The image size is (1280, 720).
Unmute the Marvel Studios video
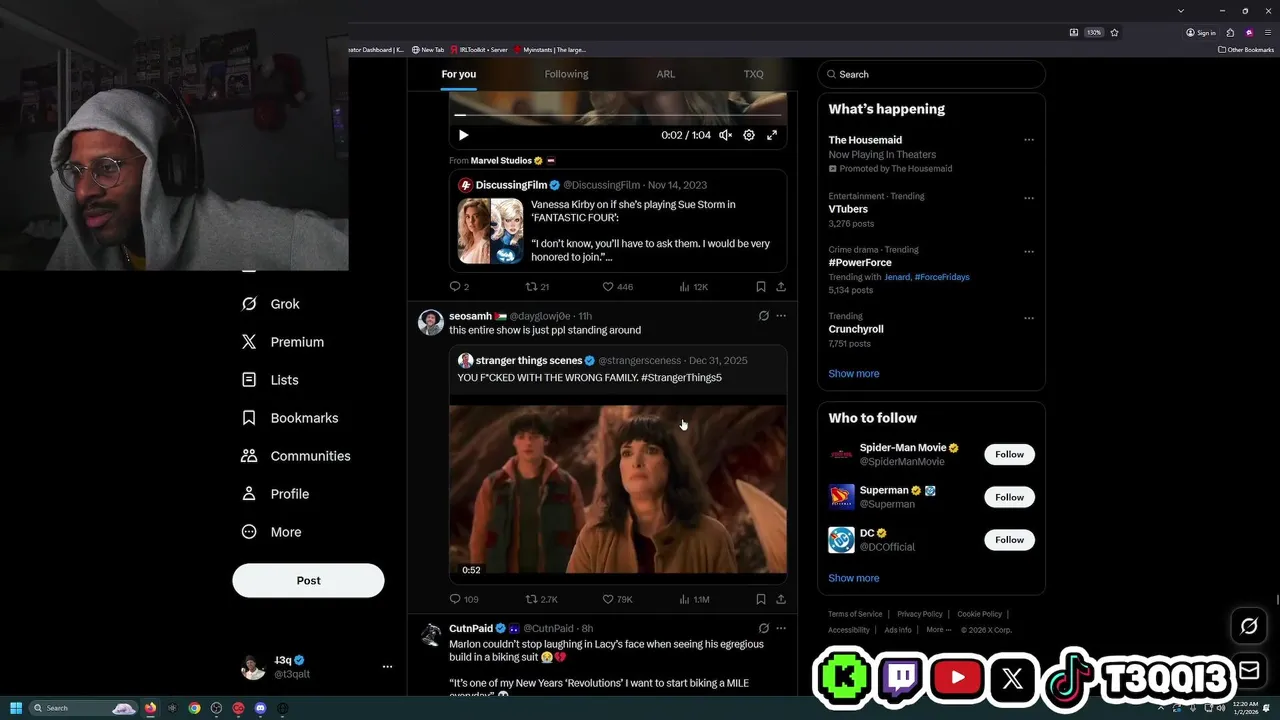726,135
